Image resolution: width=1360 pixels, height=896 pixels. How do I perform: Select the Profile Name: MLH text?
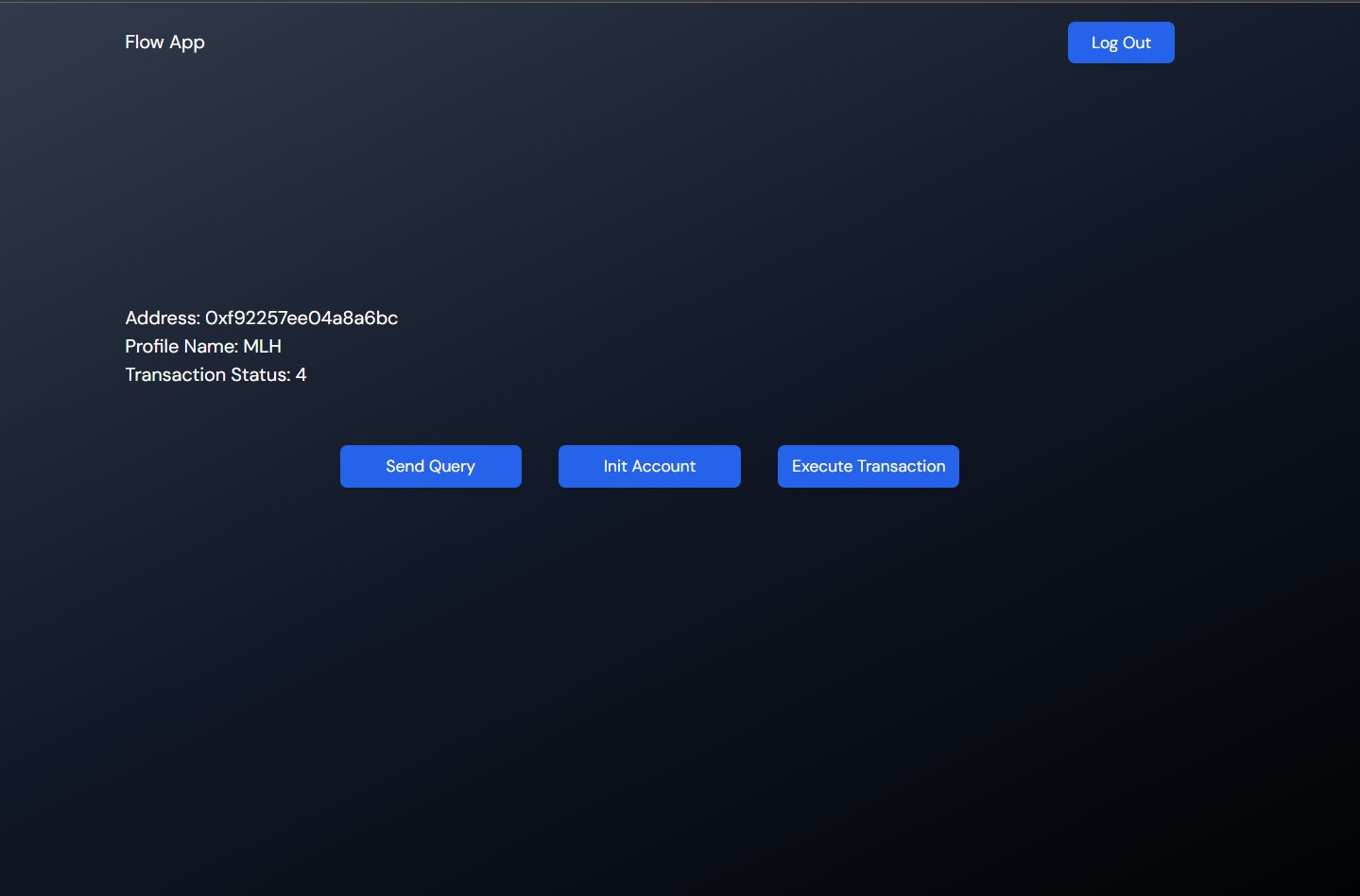coord(203,347)
